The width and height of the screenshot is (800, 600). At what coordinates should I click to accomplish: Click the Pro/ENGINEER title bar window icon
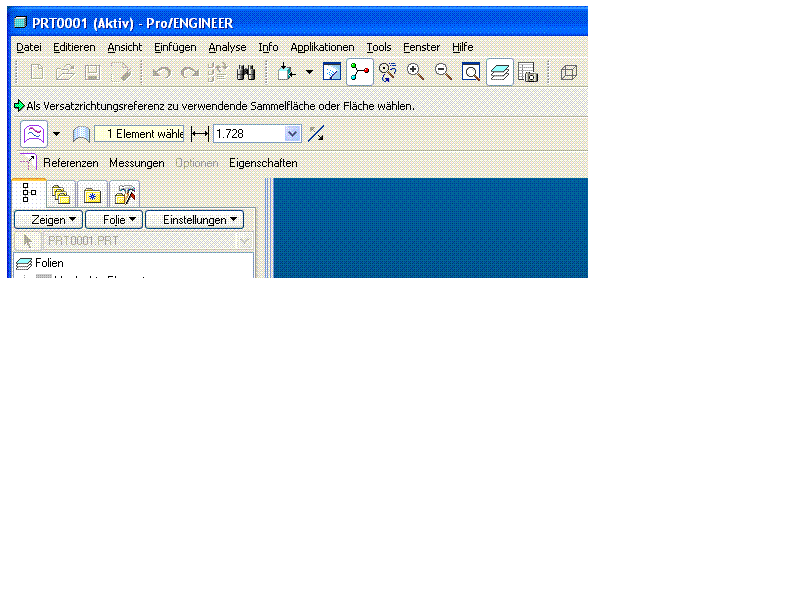pos(20,22)
